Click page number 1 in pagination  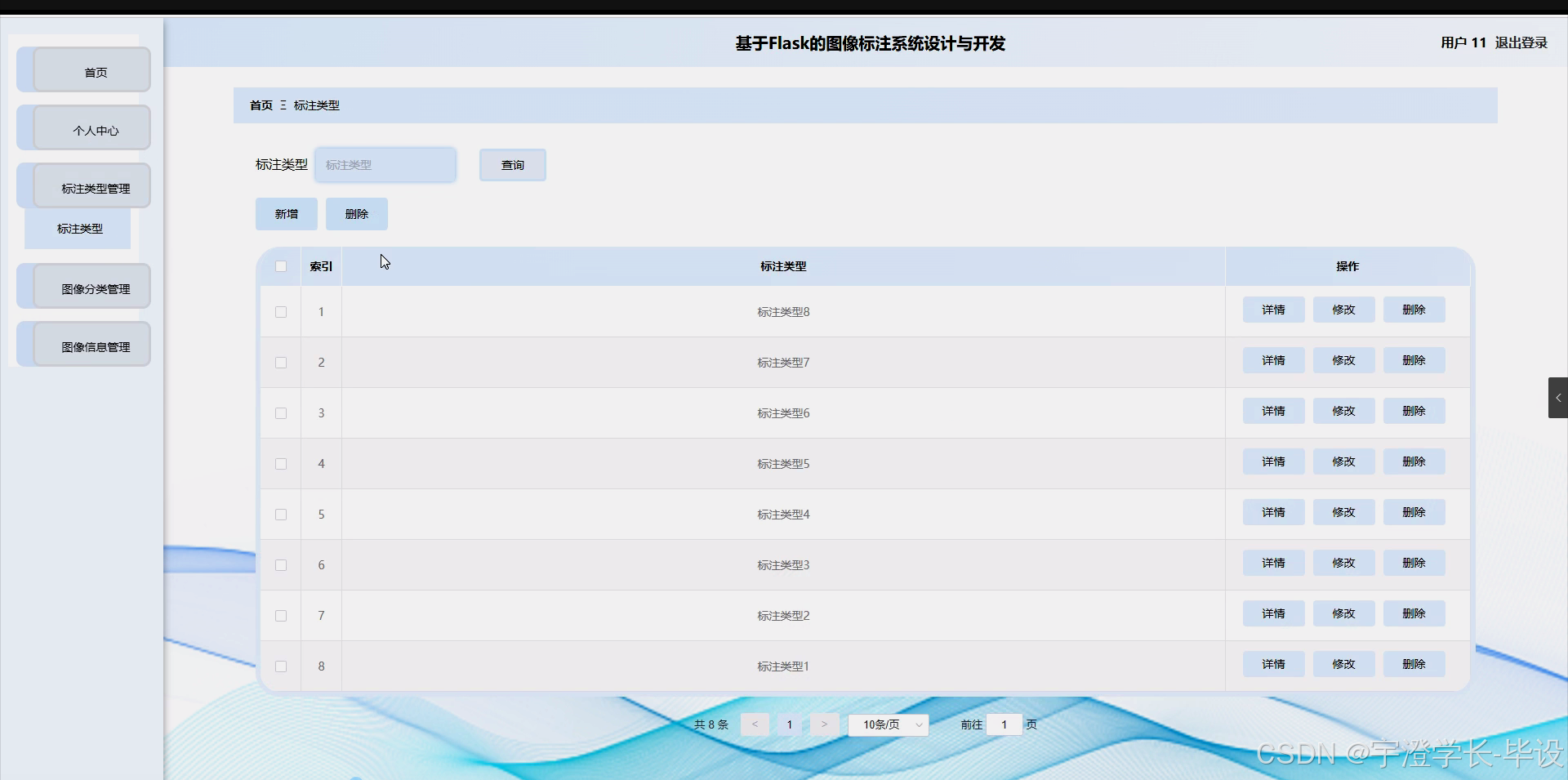pos(789,724)
